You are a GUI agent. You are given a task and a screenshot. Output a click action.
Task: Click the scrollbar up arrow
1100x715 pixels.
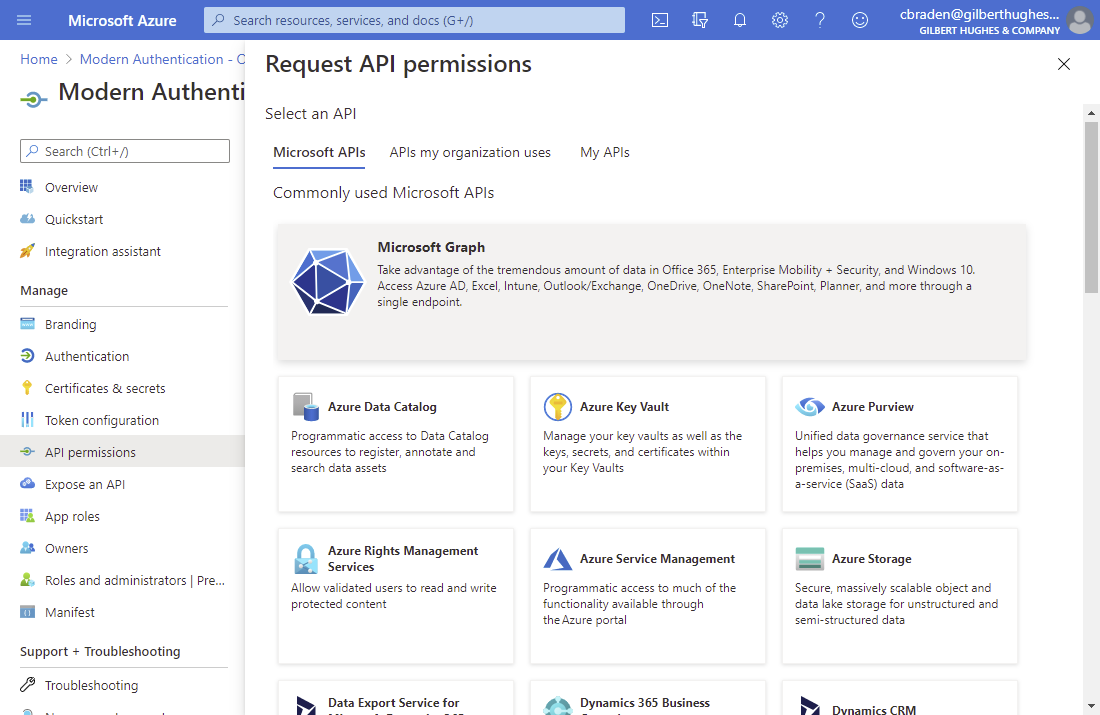point(1091,112)
